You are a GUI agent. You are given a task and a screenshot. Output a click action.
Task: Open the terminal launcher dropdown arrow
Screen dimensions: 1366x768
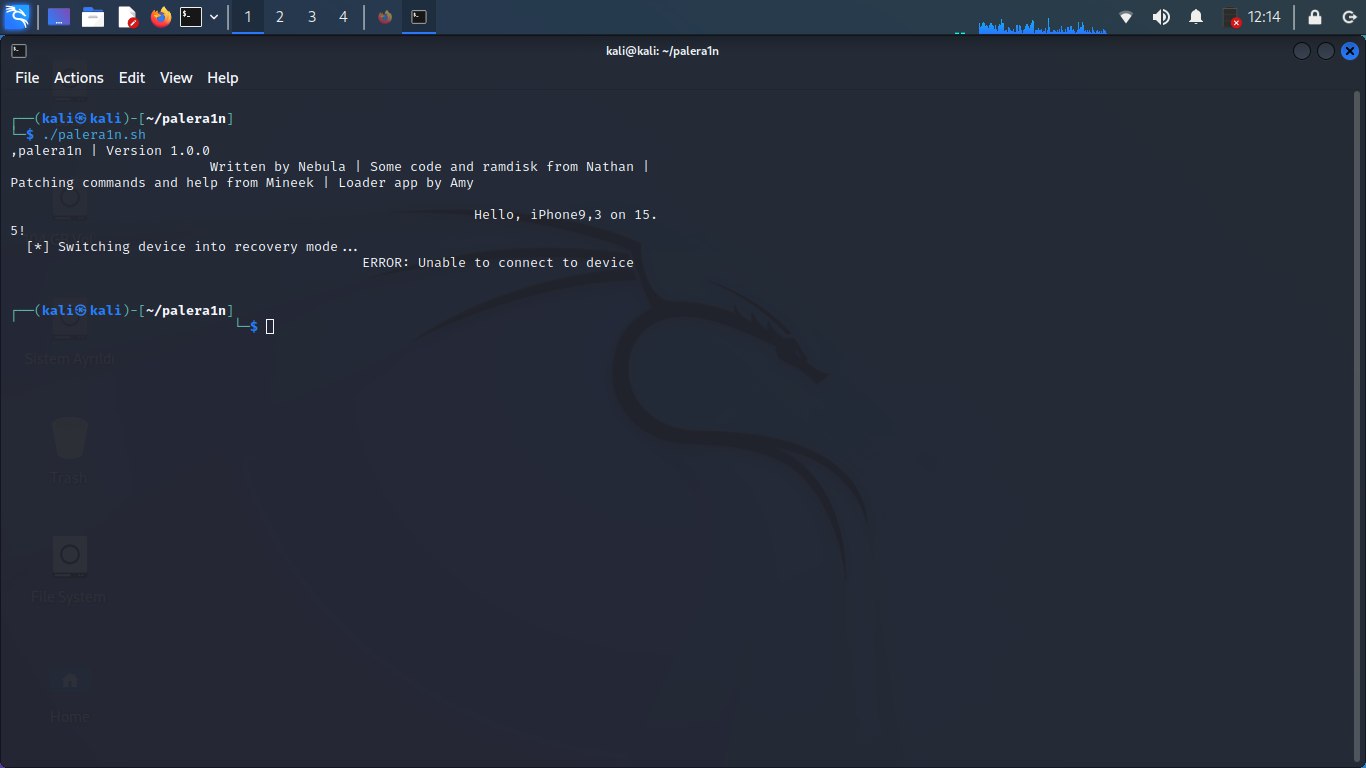coord(214,16)
